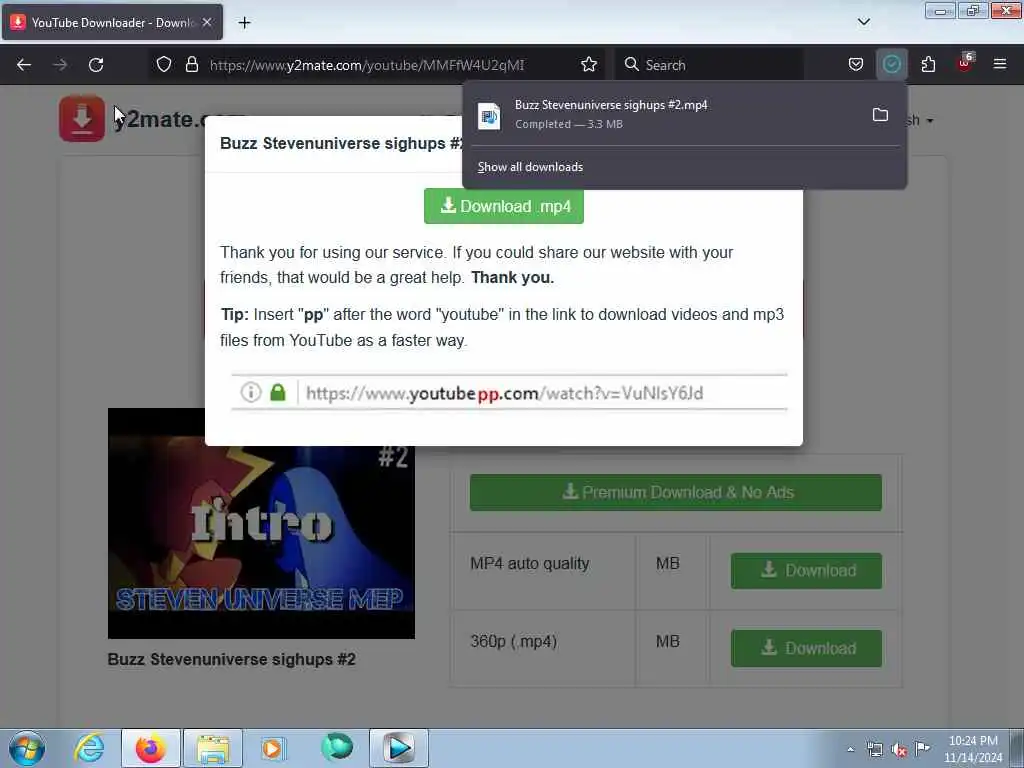Click the muted volume tray icon
Image resolution: width=1024 pixels, height=768 pixels.
(899, 750)
